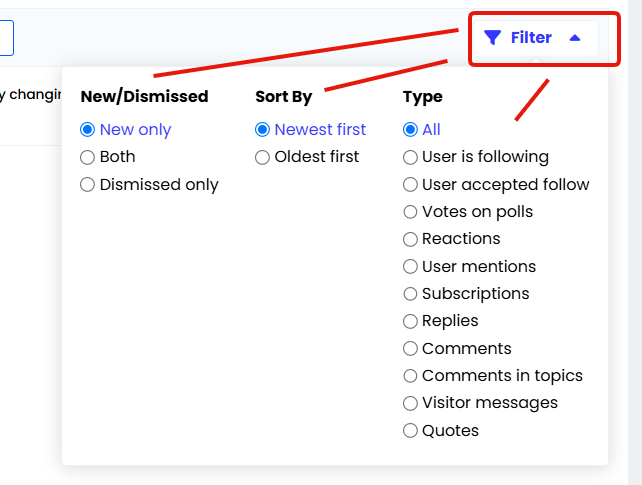
Task: Collapse the Filter dropdown arrow
Action: (575, 38)
